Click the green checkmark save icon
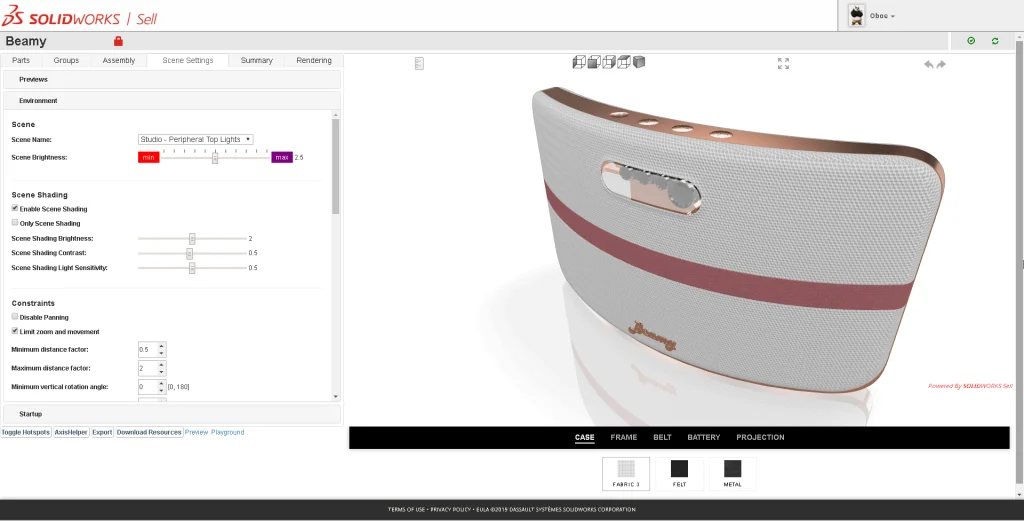Viewport: 1024px width, 521px height. (x=971, y=41)
